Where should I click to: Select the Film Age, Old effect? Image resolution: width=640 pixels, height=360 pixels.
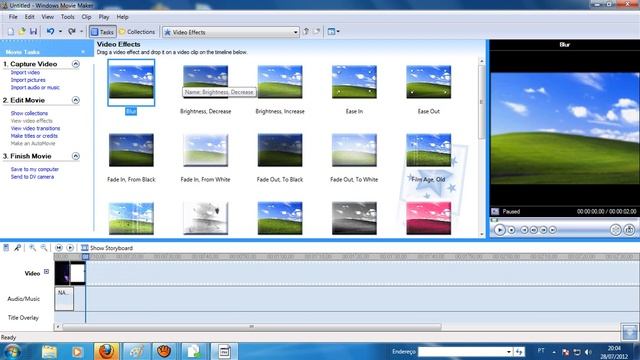pos(429,150)
